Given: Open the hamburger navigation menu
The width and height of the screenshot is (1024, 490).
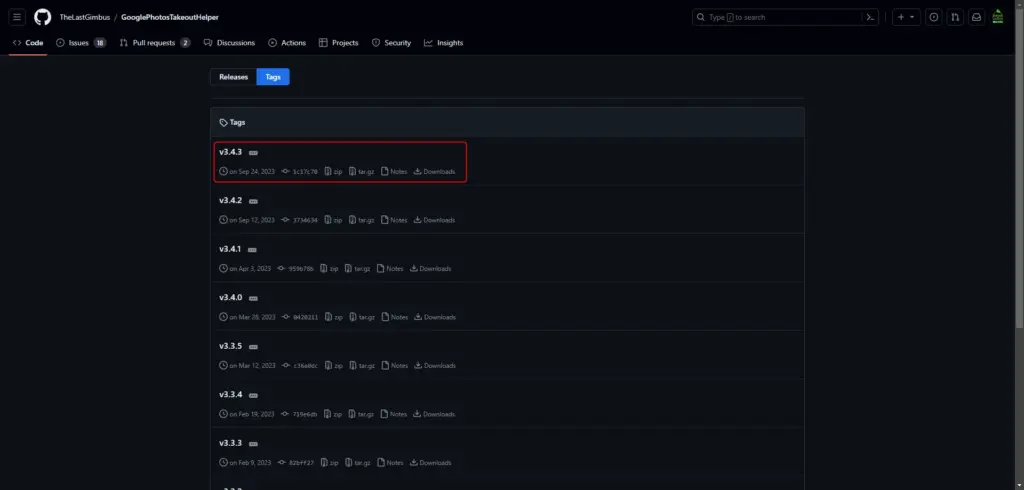Looking at the screenshot, I should click(x=17, y=17).
